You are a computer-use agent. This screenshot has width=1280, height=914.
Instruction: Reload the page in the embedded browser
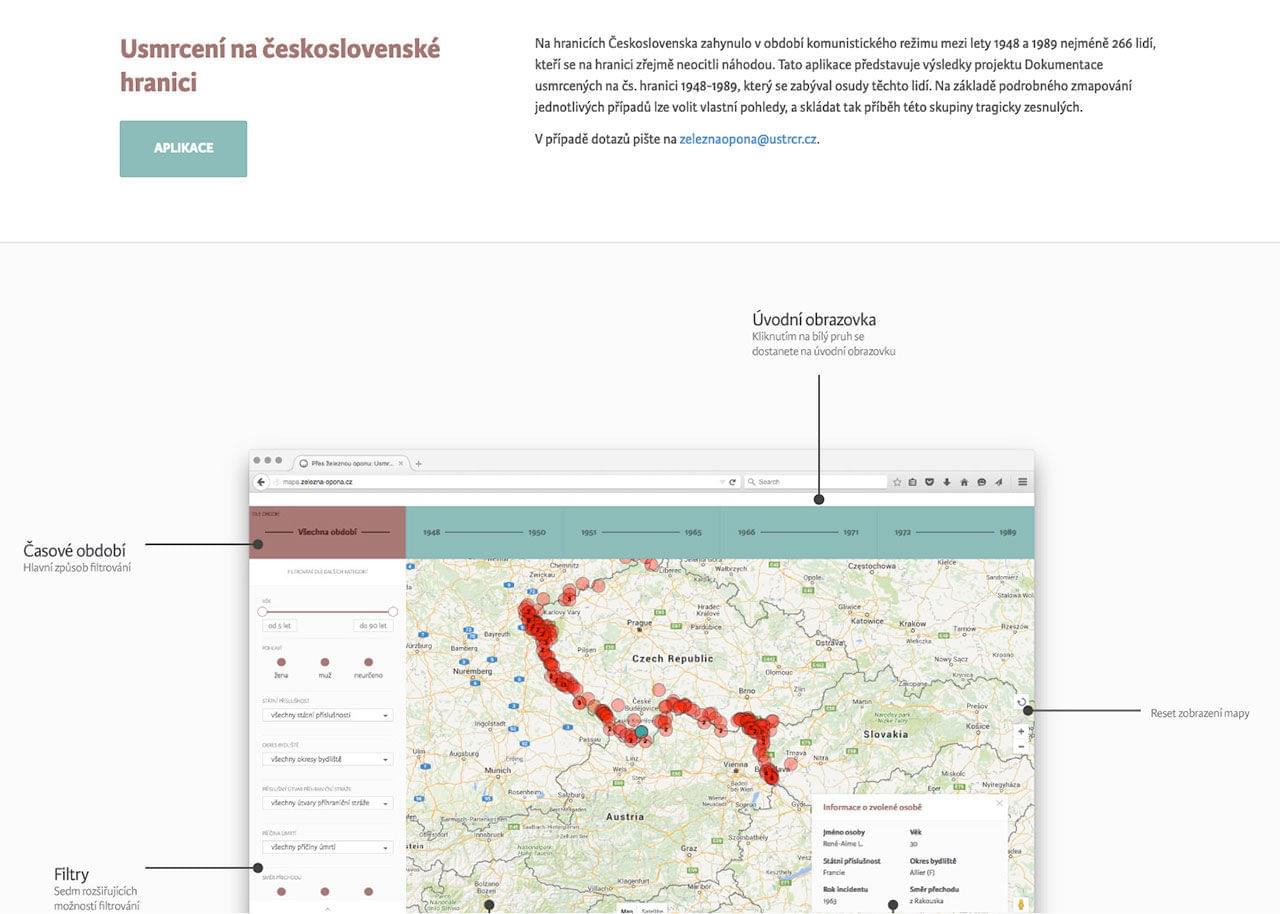pyautogui.click(x=732, y=482)
